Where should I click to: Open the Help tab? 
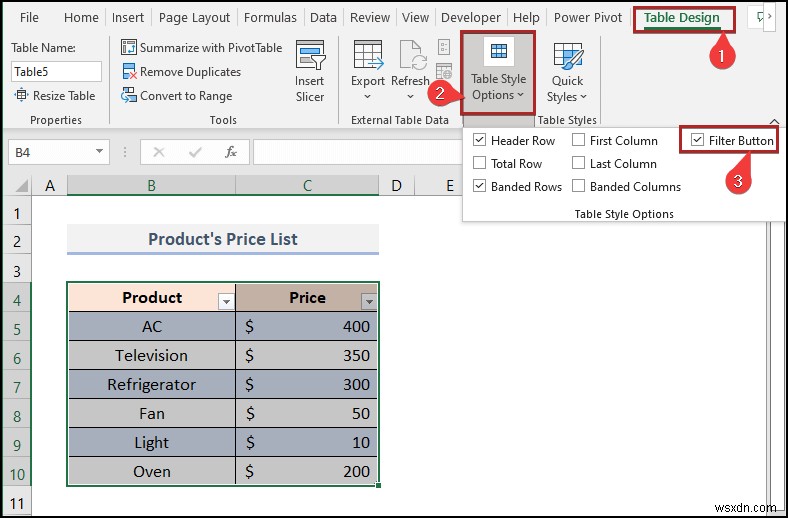click(x=526, y=18)
